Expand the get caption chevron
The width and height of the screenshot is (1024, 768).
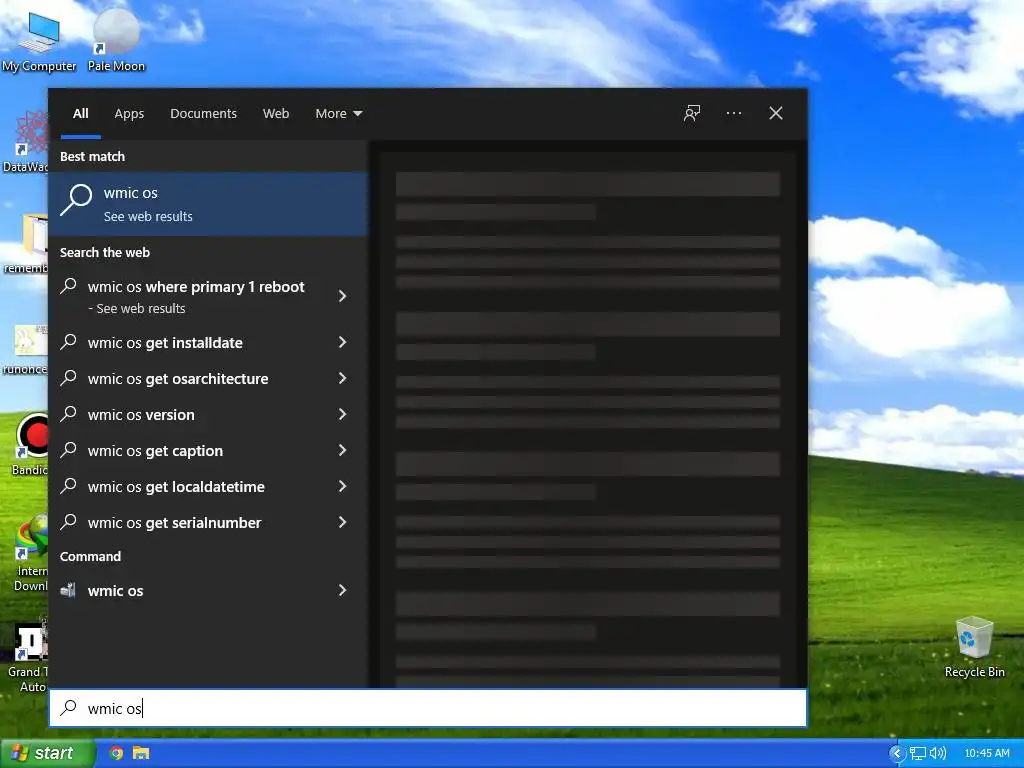(x=342, y=450)
